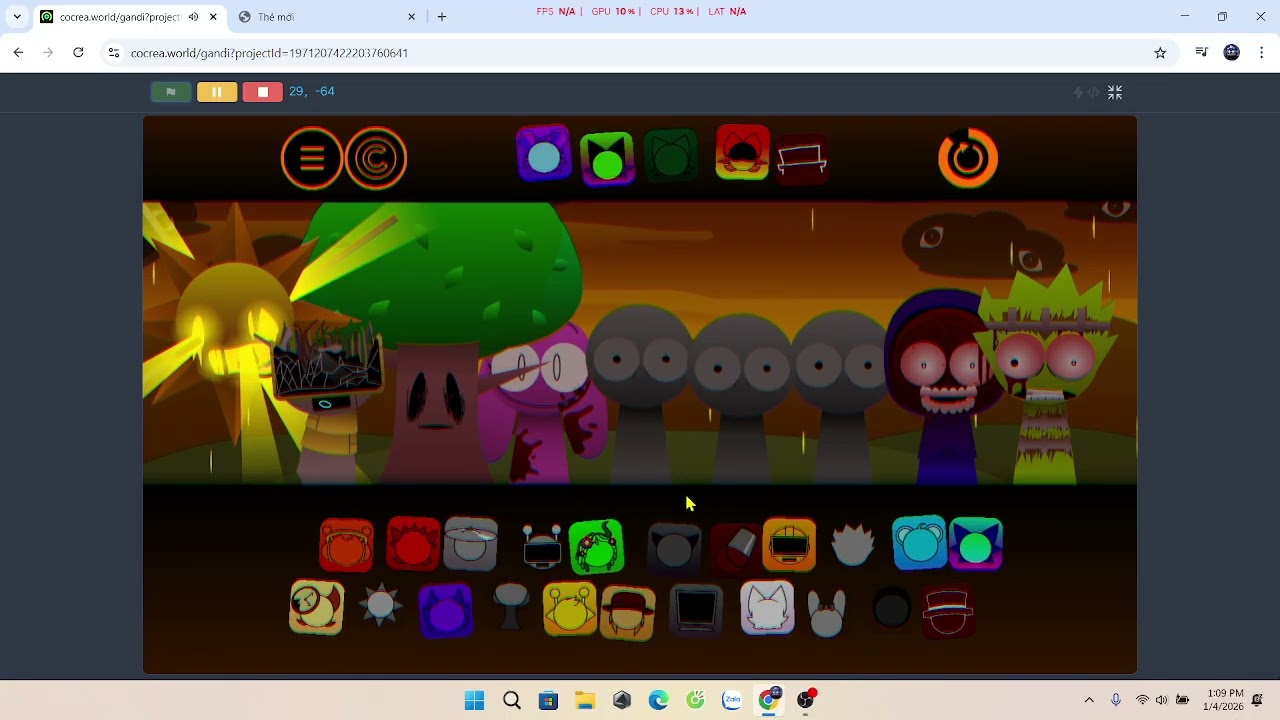The image size is (1280, 720).
Task: Select the top-row green circle with black ears icon
Action: 607,158
